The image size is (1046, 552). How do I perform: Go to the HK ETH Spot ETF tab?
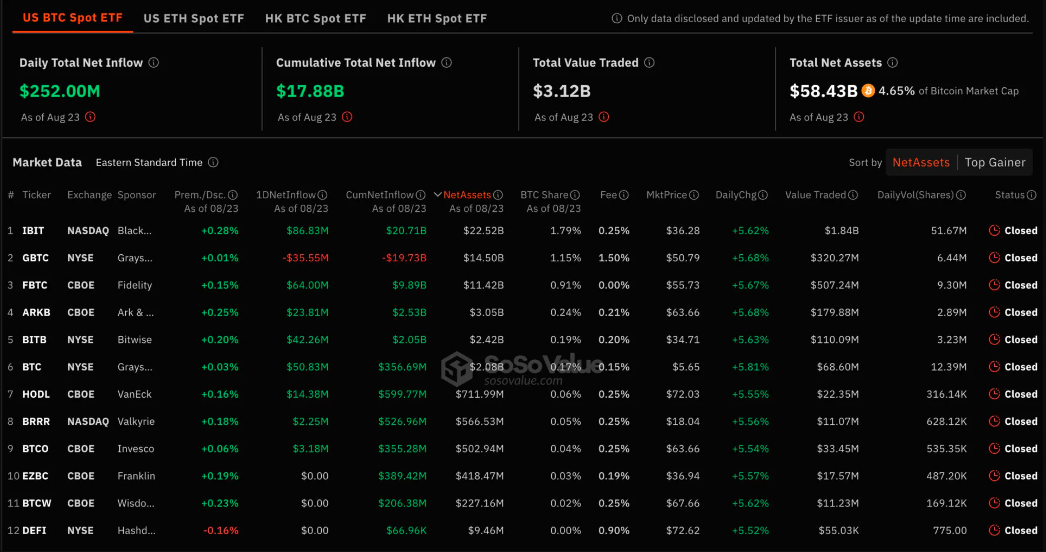point(437,18)
